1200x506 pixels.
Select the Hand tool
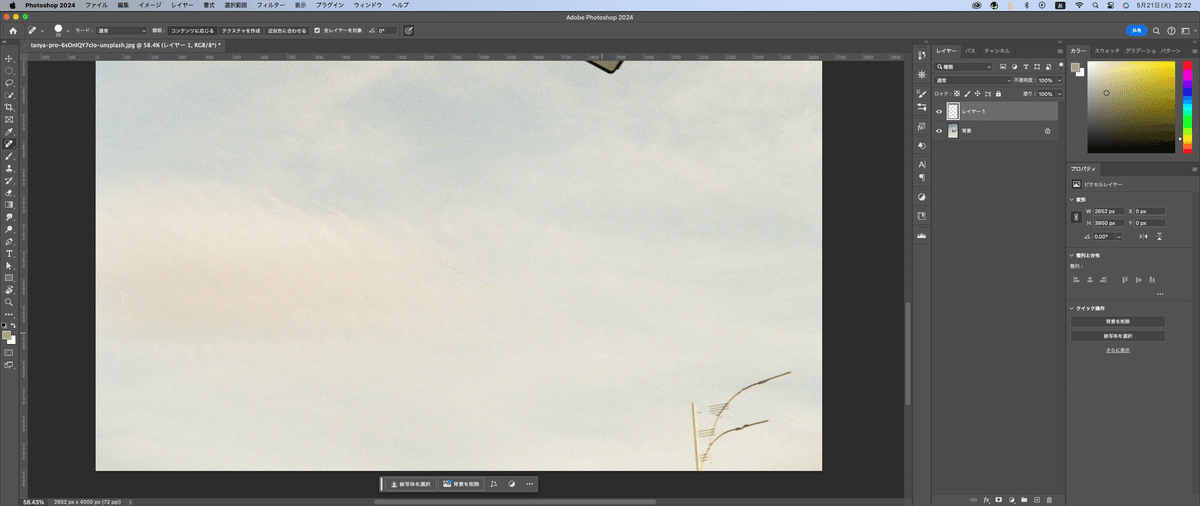coord(9,289)
